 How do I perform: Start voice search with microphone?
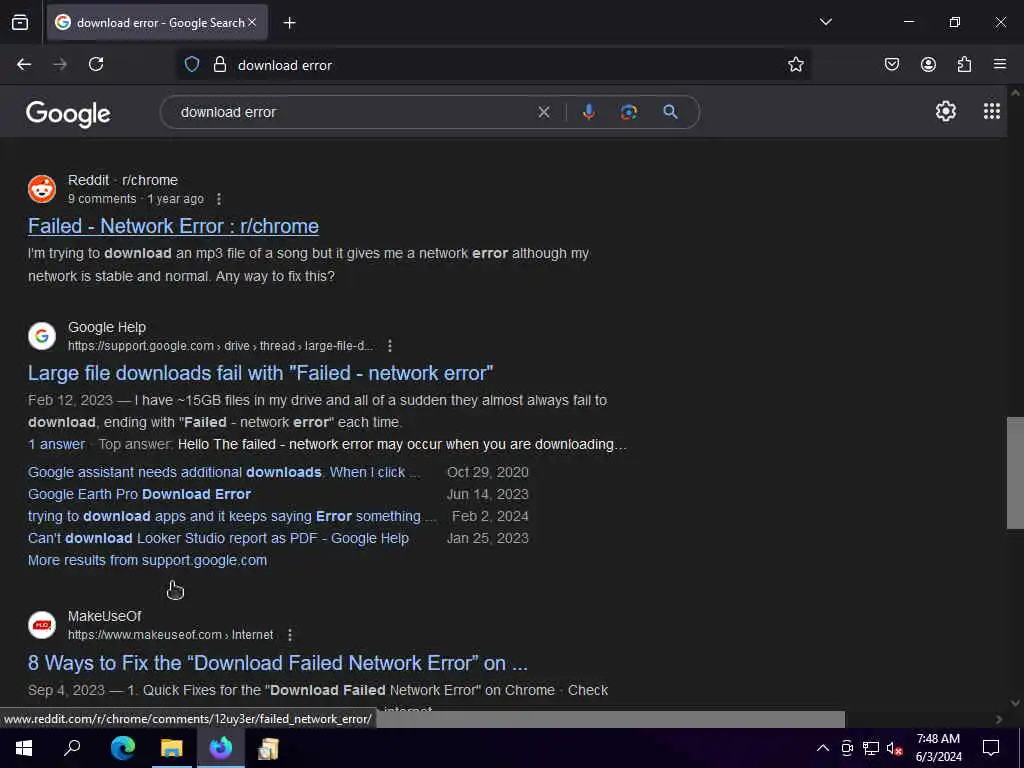click(588, 112)
